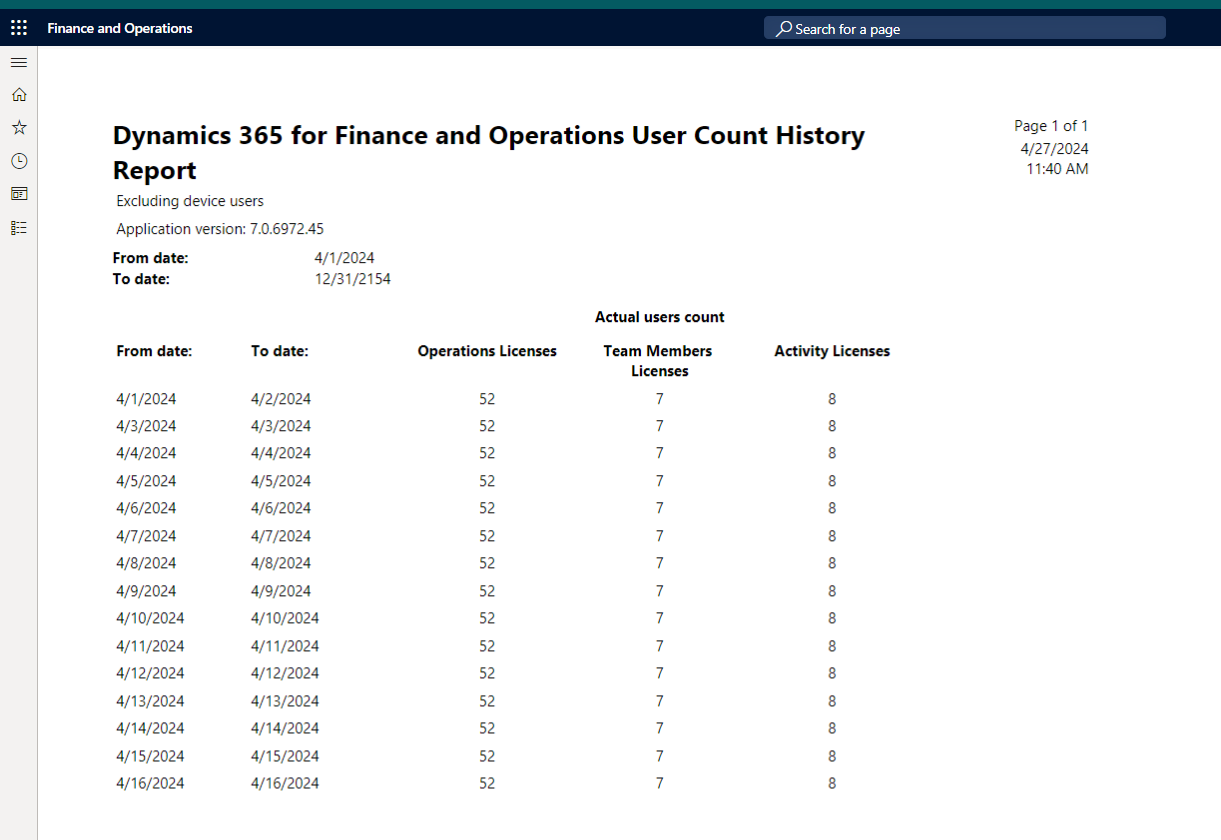Click 'Operations Licenses' column header

pyautogui.click(x=487, y=351)
